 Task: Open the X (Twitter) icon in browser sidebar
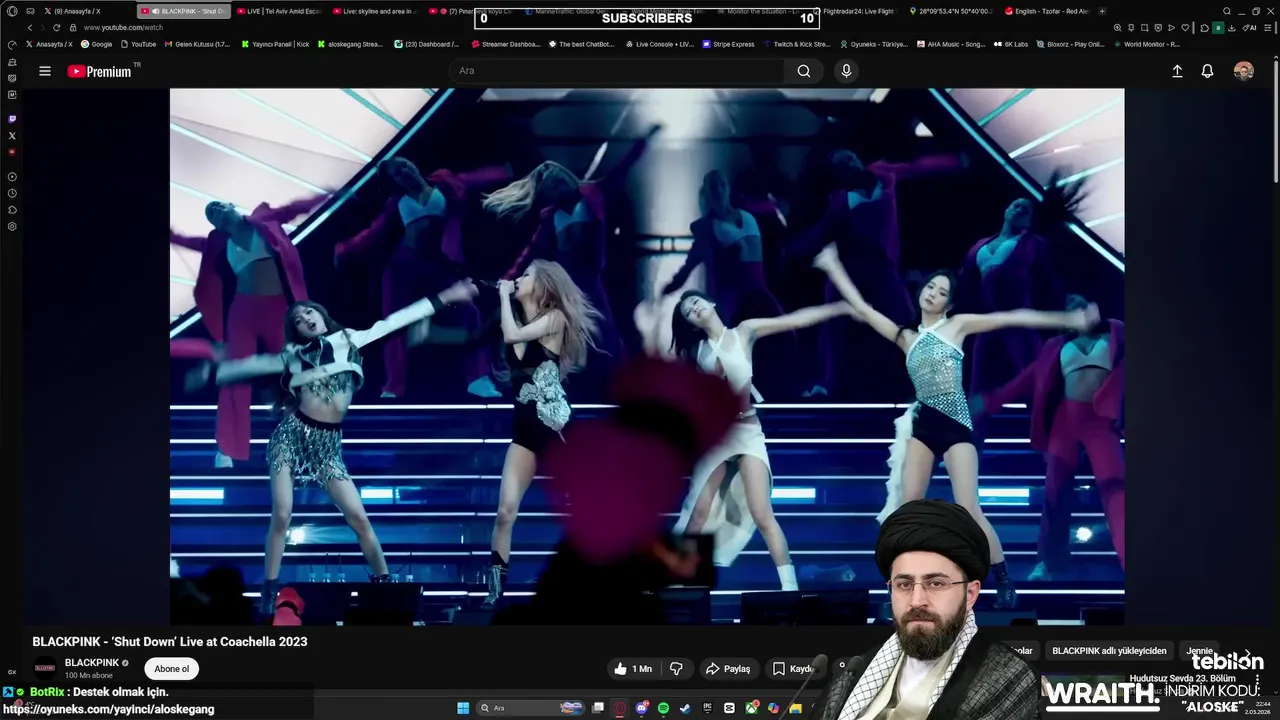tap(12, 135)
